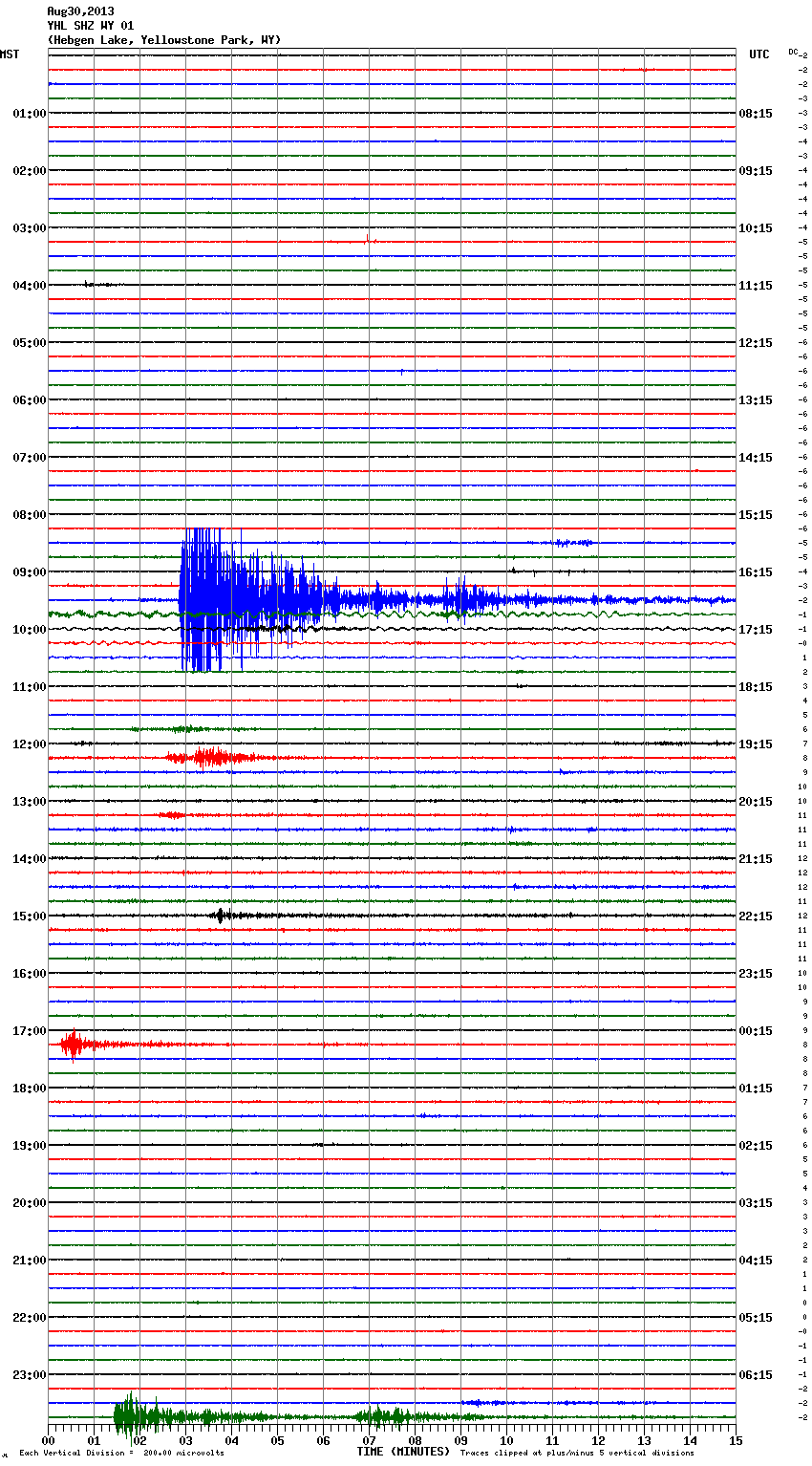Click the 22:15 UTC time label
812x1466 pixels.
click(756, 916)
